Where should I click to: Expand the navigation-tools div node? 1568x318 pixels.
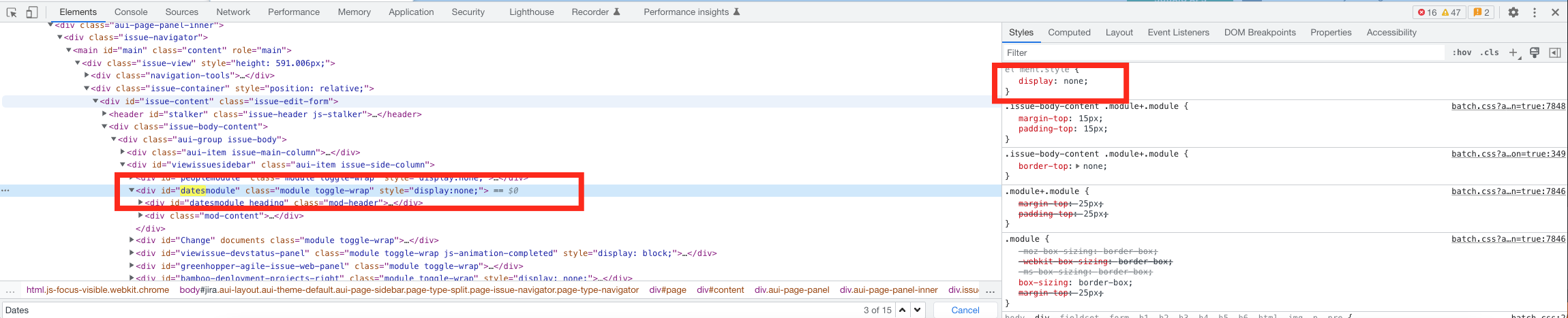[x=87, y=76]
